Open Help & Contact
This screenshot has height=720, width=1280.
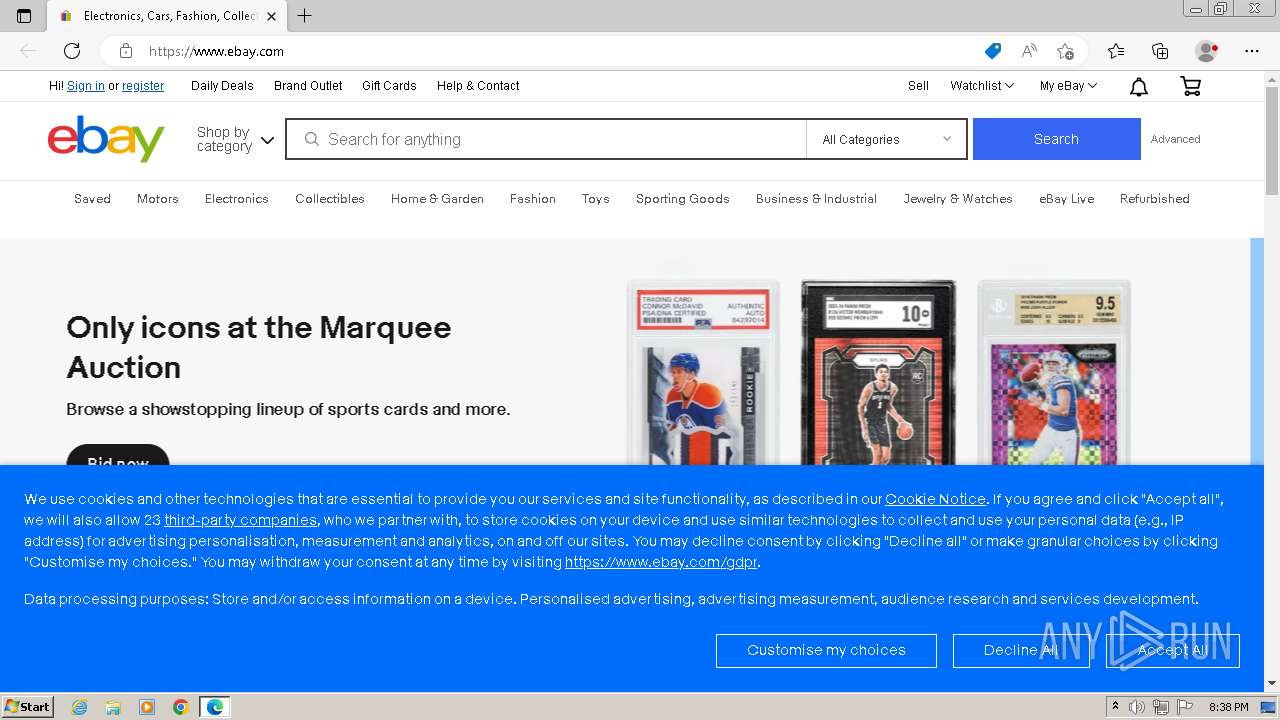pyautogui.click(x=478, y=86)
